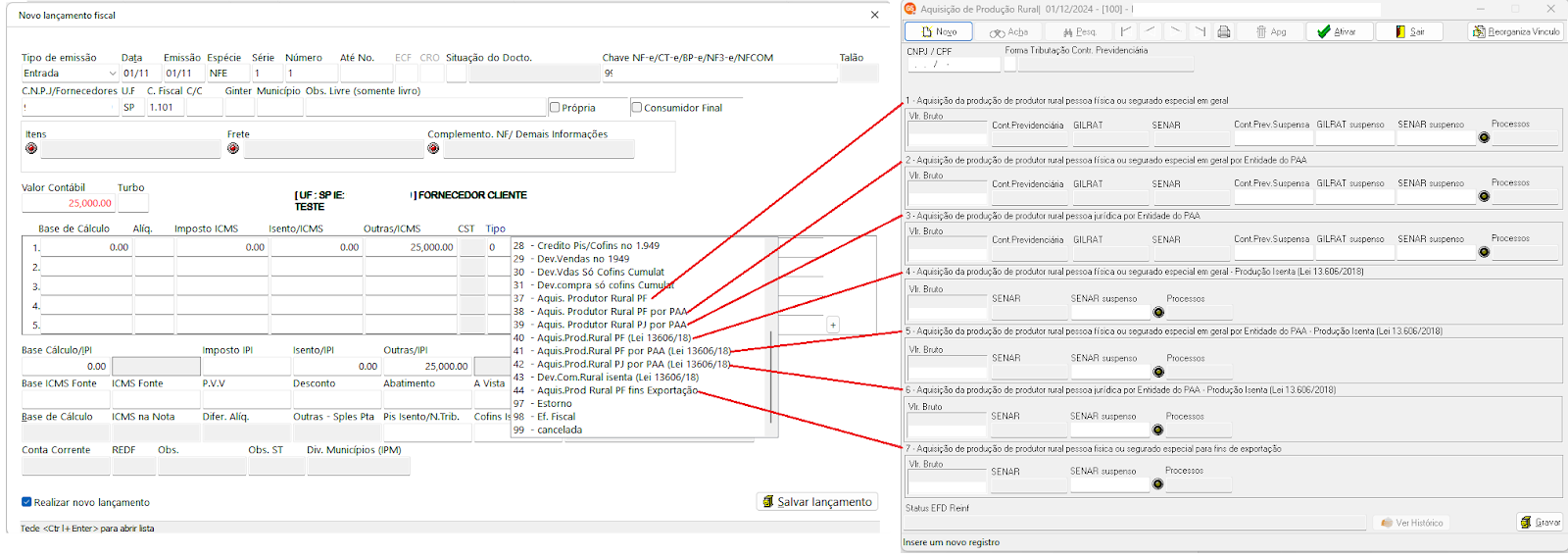This screenshot has height=557, width=1568.
Task: Uncheck Realizar novo lançamento checkbox
Action: (x=27, y=502)
